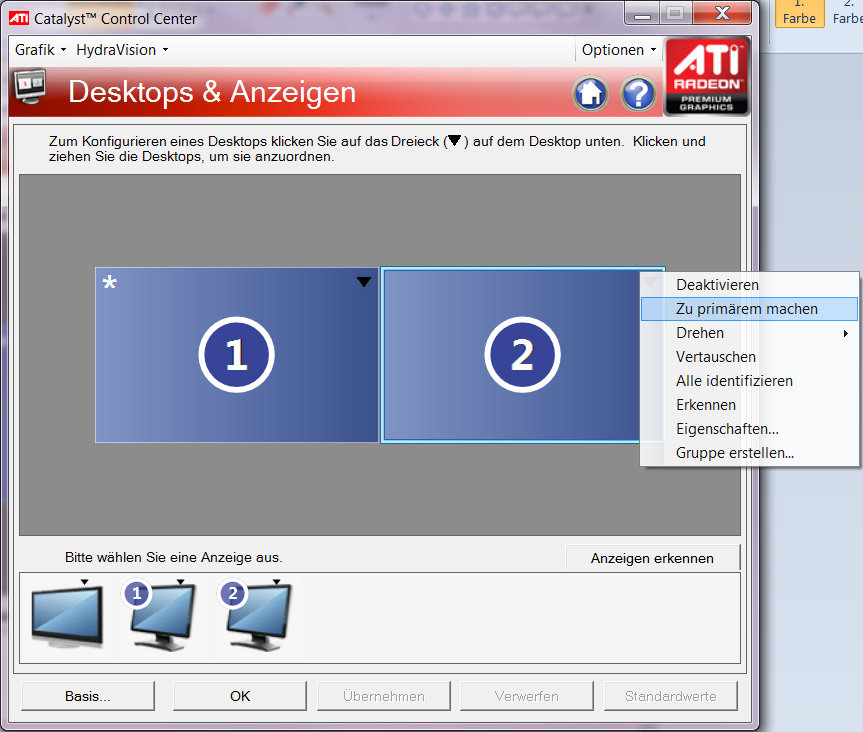The width and height of the screenshot is (863, 732).
Task: Open the Drehen submenu
Action: (x=749, y=333)
